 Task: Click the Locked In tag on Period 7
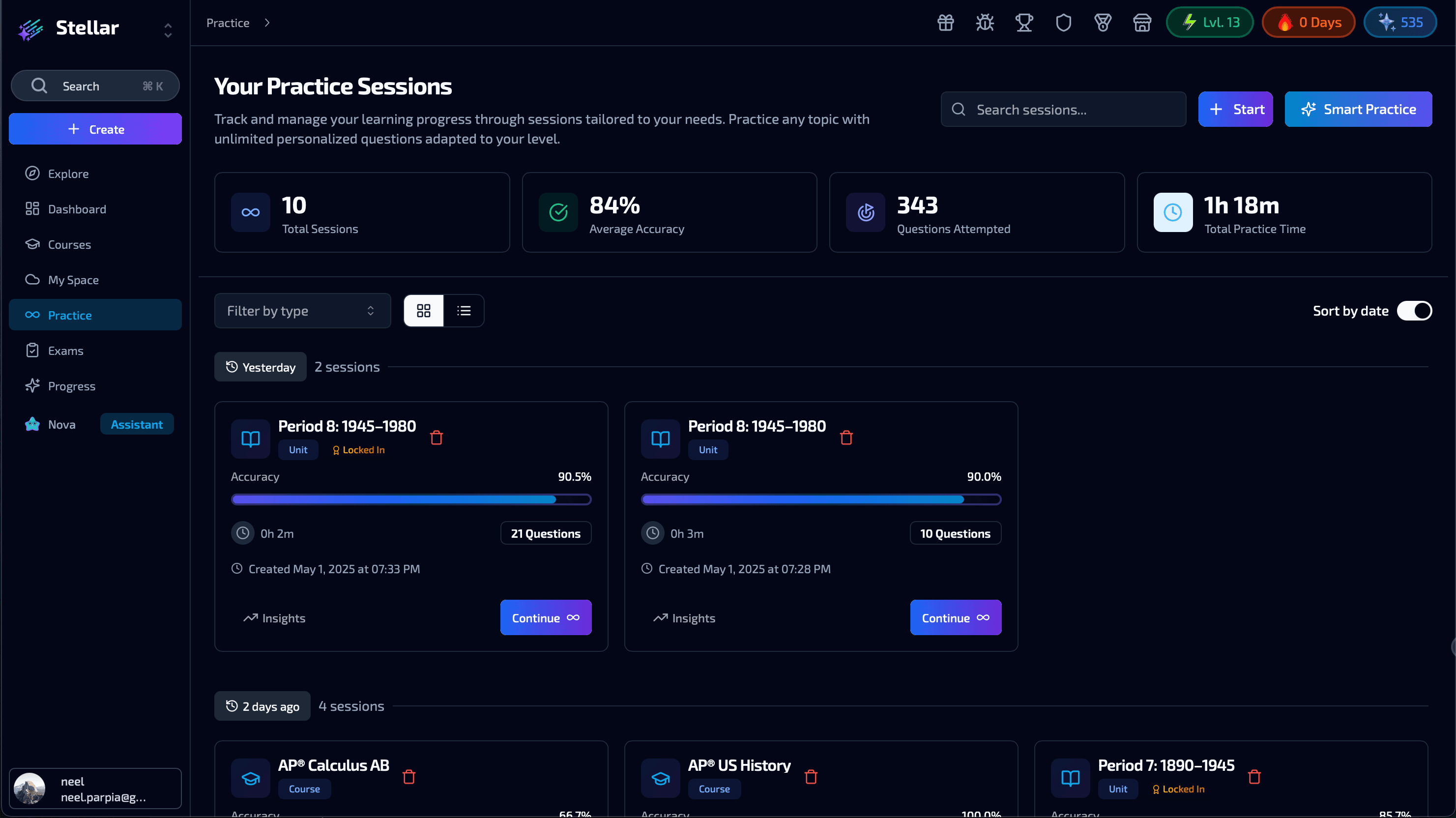coord(1178,789)
